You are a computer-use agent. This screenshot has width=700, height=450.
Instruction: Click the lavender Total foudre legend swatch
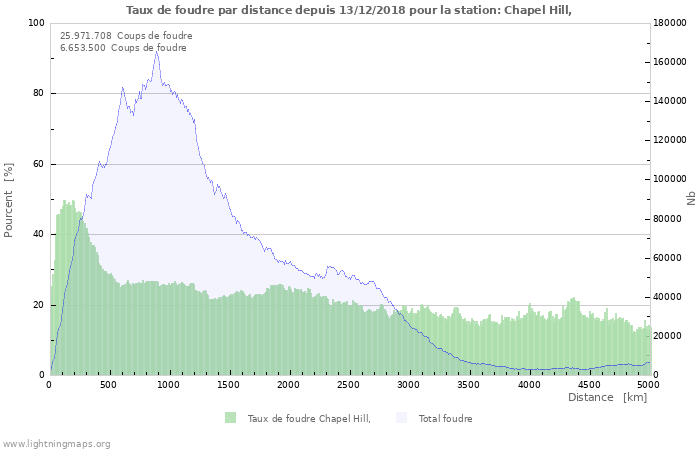[402, 418]
